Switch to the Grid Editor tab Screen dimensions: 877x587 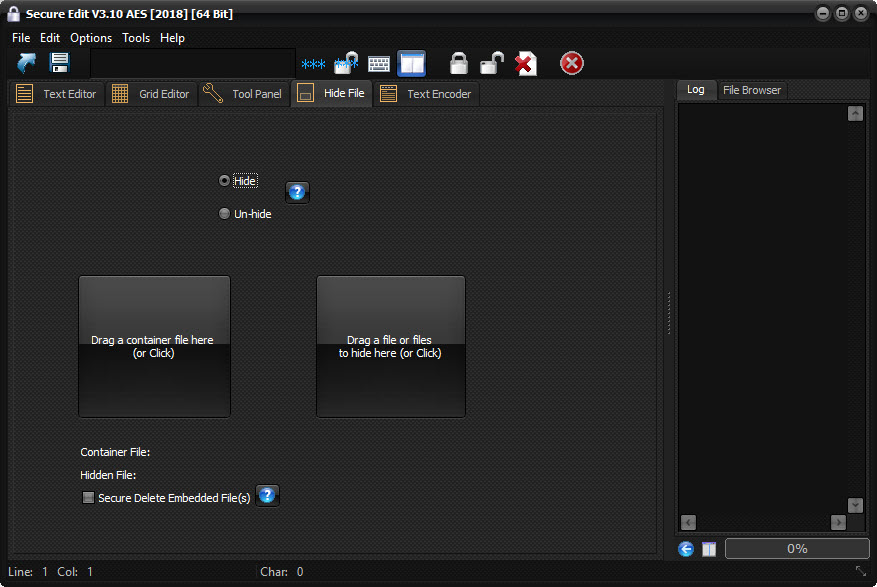click(151, 94)
